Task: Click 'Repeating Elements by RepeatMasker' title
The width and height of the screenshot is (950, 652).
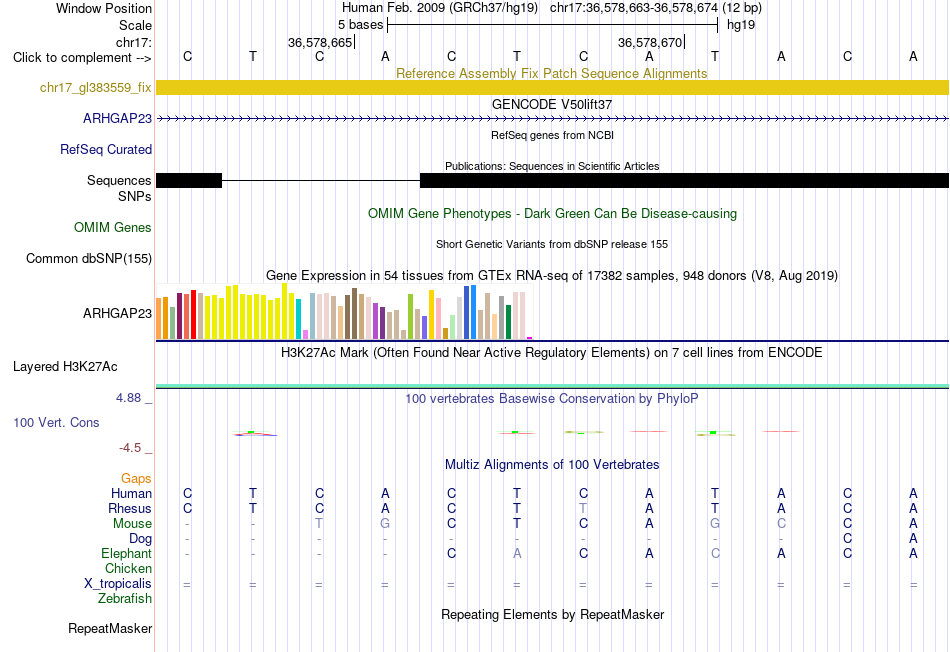Action: coord(552,614)
